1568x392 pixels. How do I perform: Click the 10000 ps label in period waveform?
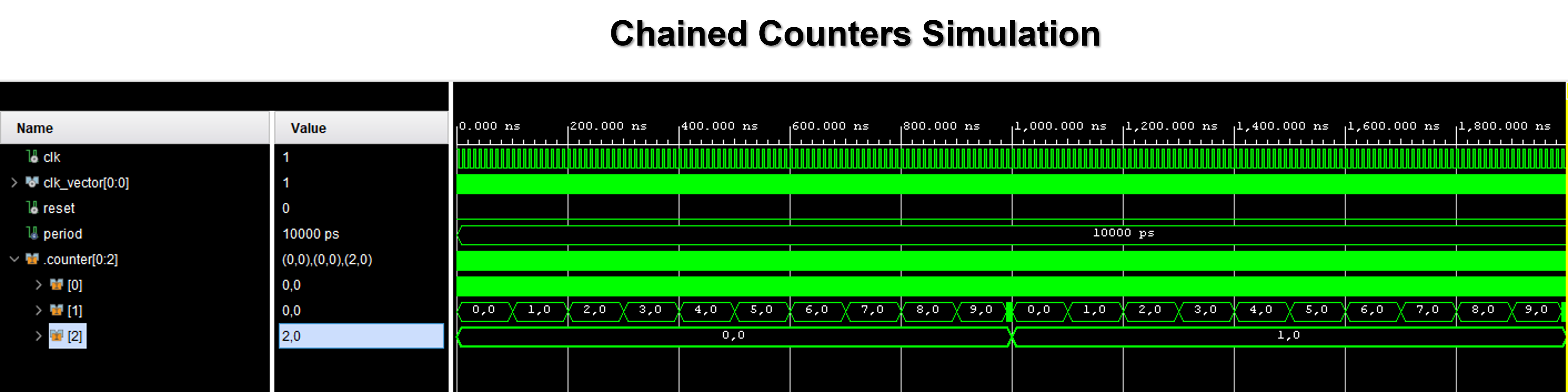(1123, 234)
